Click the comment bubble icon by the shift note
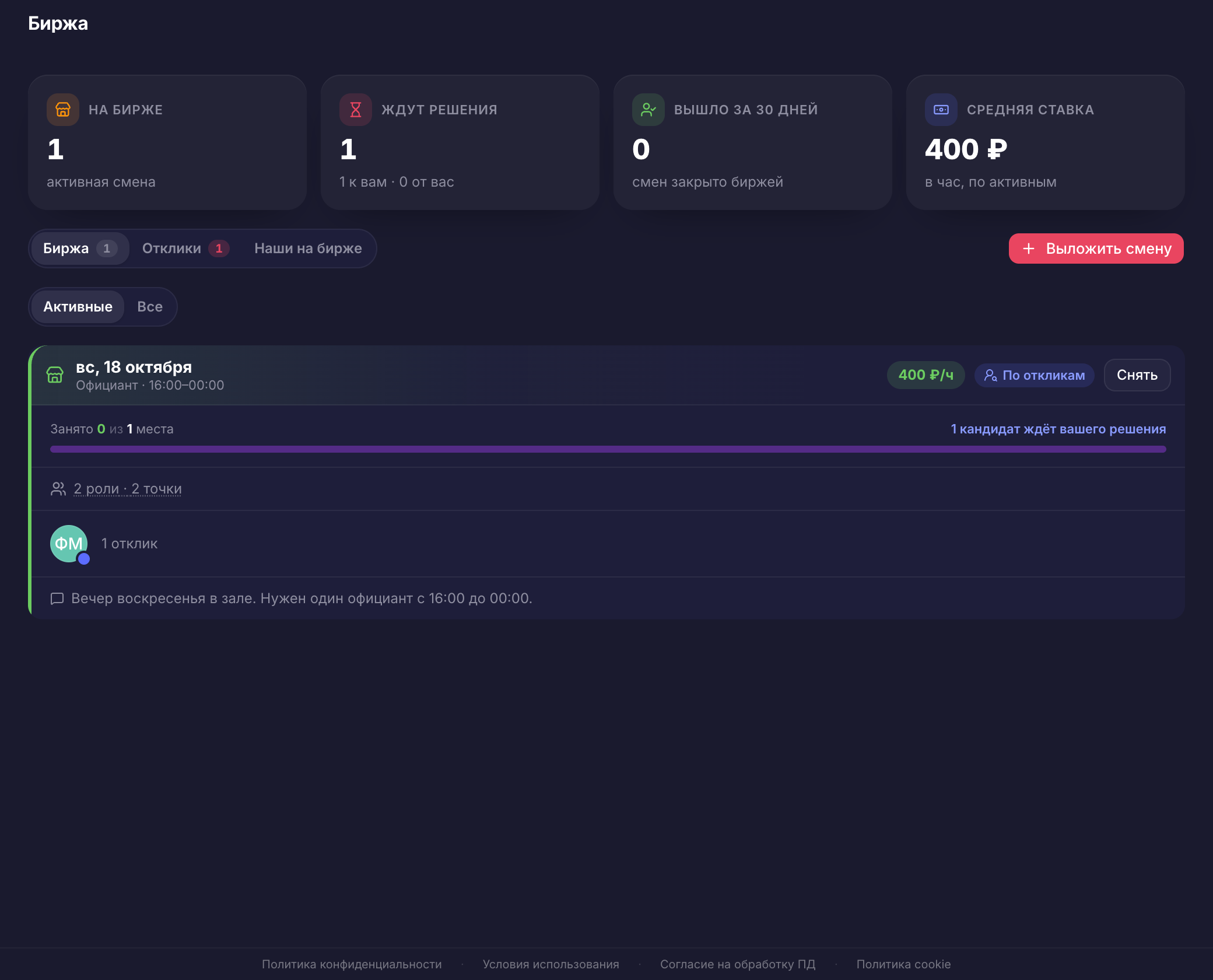The height and width of the screenshot is (980, 1213). click(x=57, y=598)
